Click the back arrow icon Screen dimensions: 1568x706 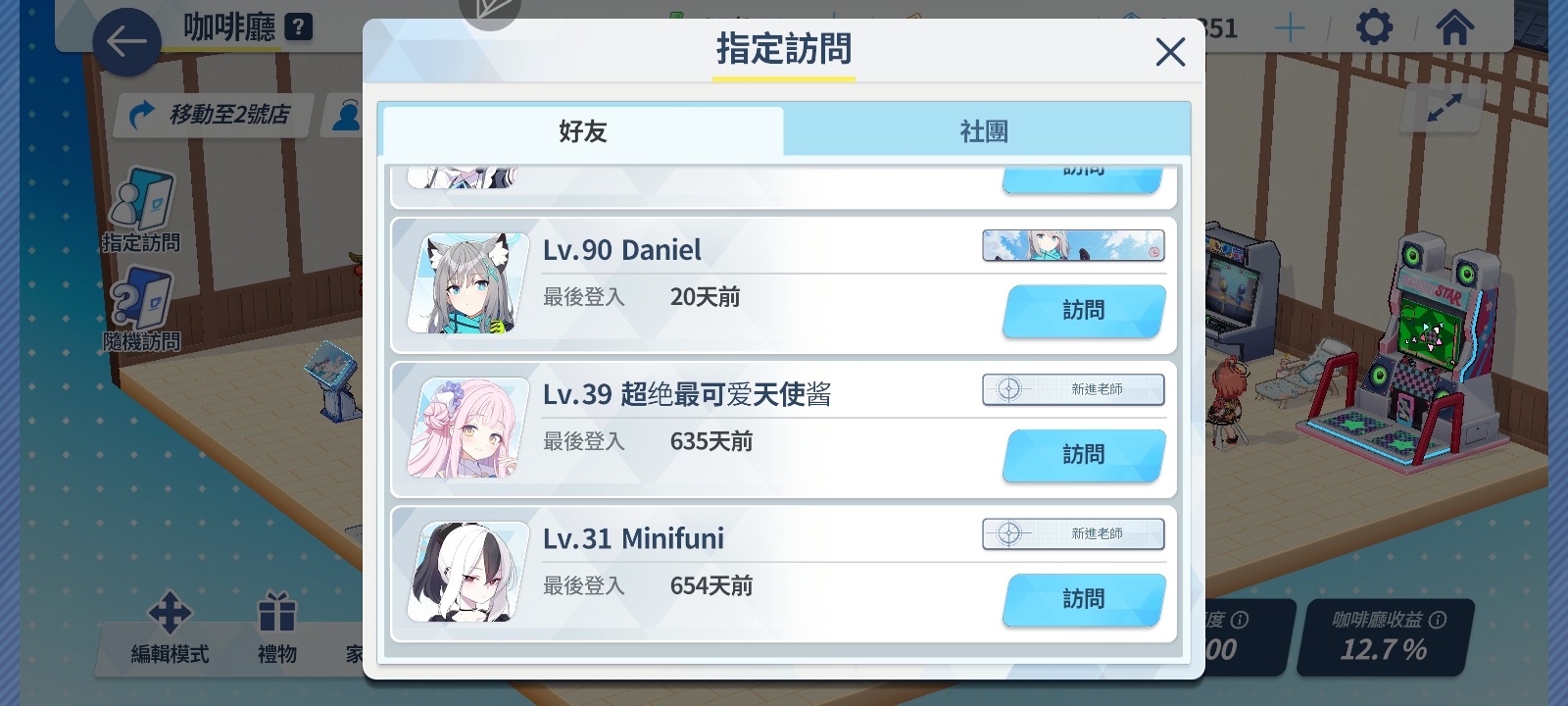(126, 42)
